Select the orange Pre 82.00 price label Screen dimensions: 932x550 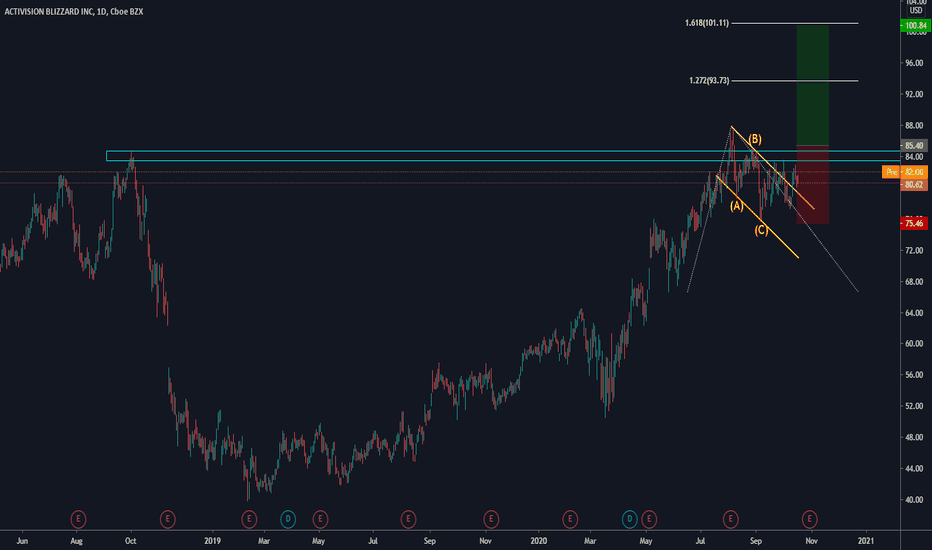click(x=905, y=172)
